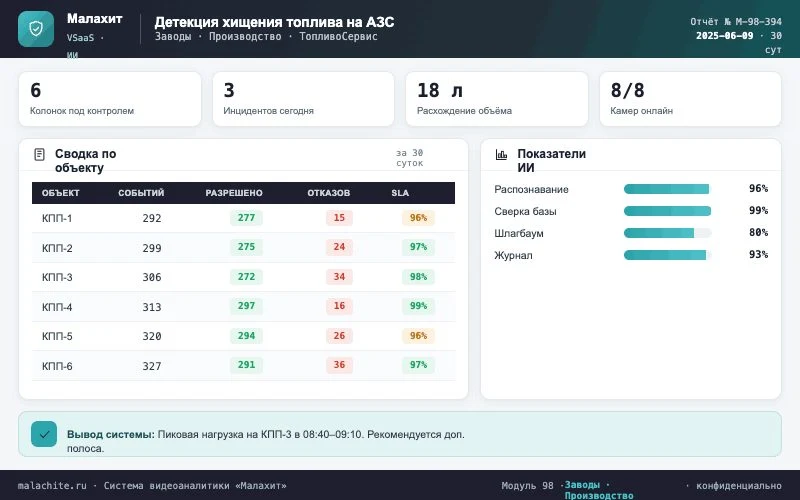
Task: Click the за 30 суток period label
Action: click(x=410, y=158)
